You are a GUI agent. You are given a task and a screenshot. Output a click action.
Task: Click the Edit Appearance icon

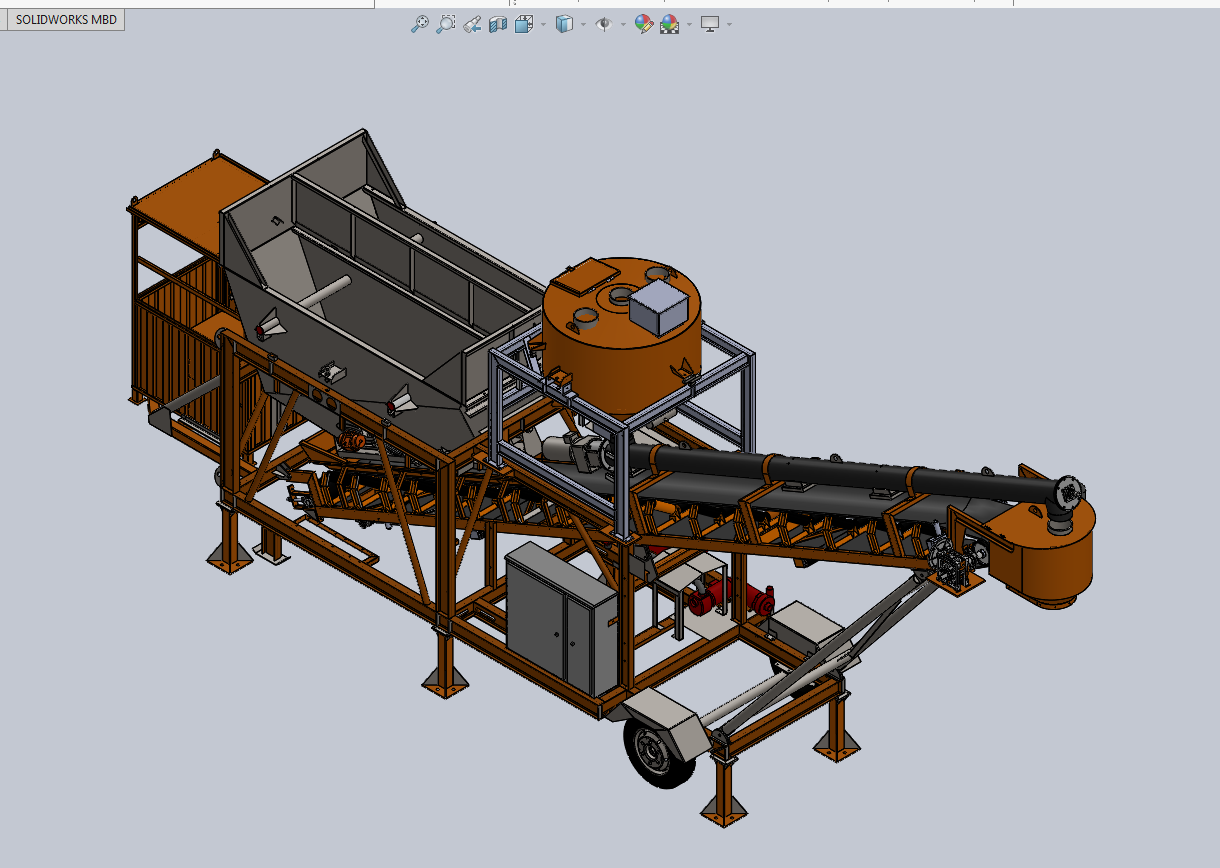[644, 24]
